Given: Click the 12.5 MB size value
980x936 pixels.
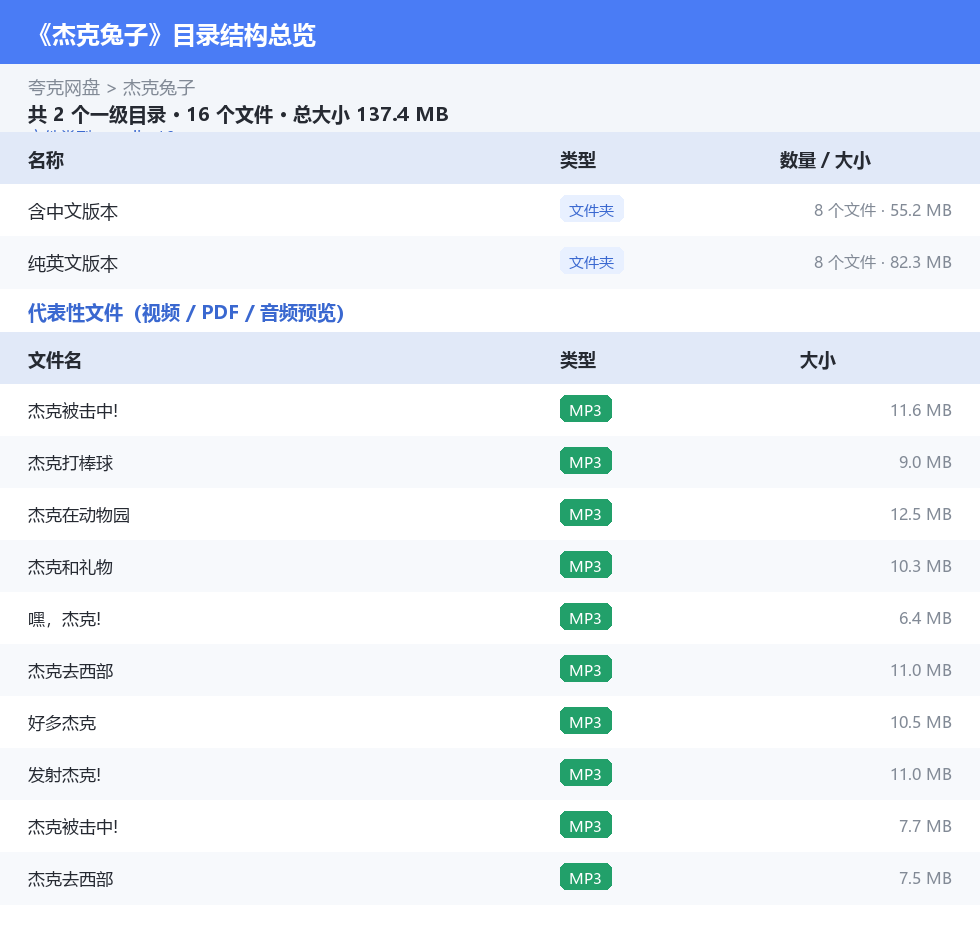Looking at the screenshot, I should click(921, 514).
